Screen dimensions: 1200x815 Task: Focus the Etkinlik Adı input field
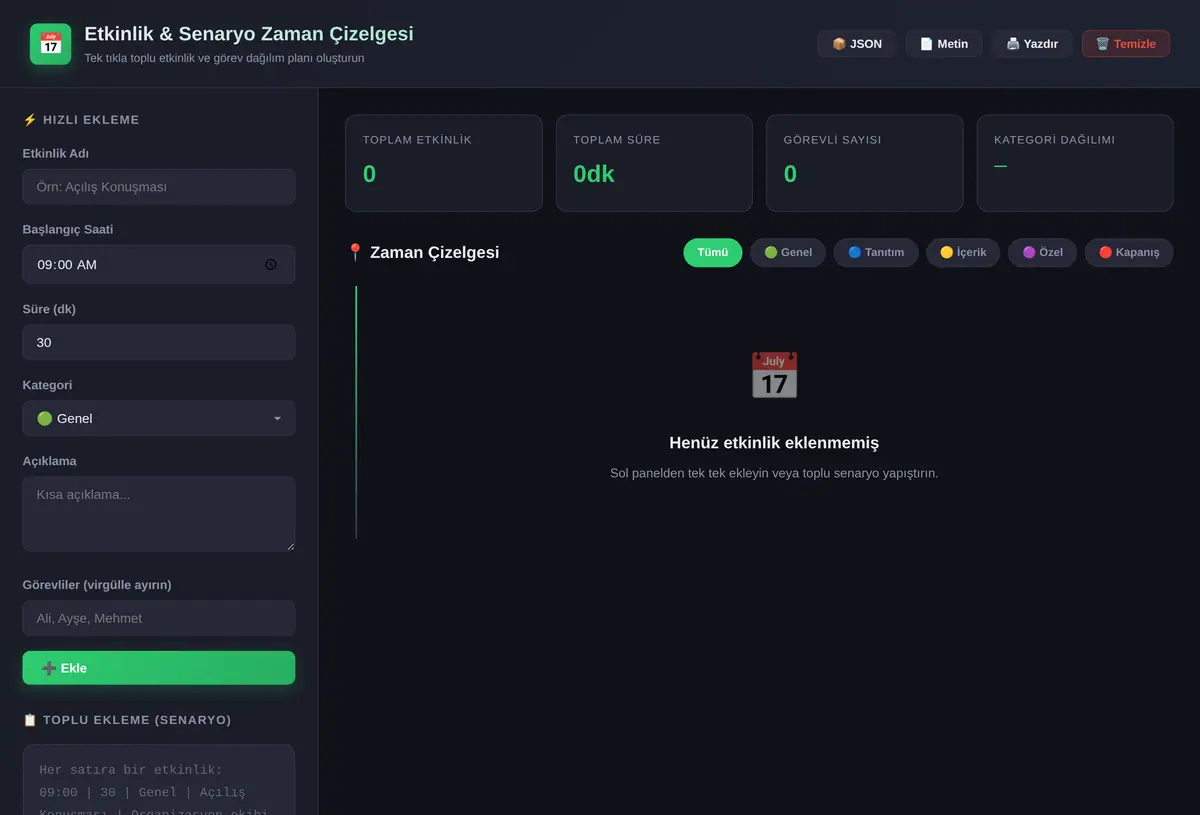click(159, 187)
